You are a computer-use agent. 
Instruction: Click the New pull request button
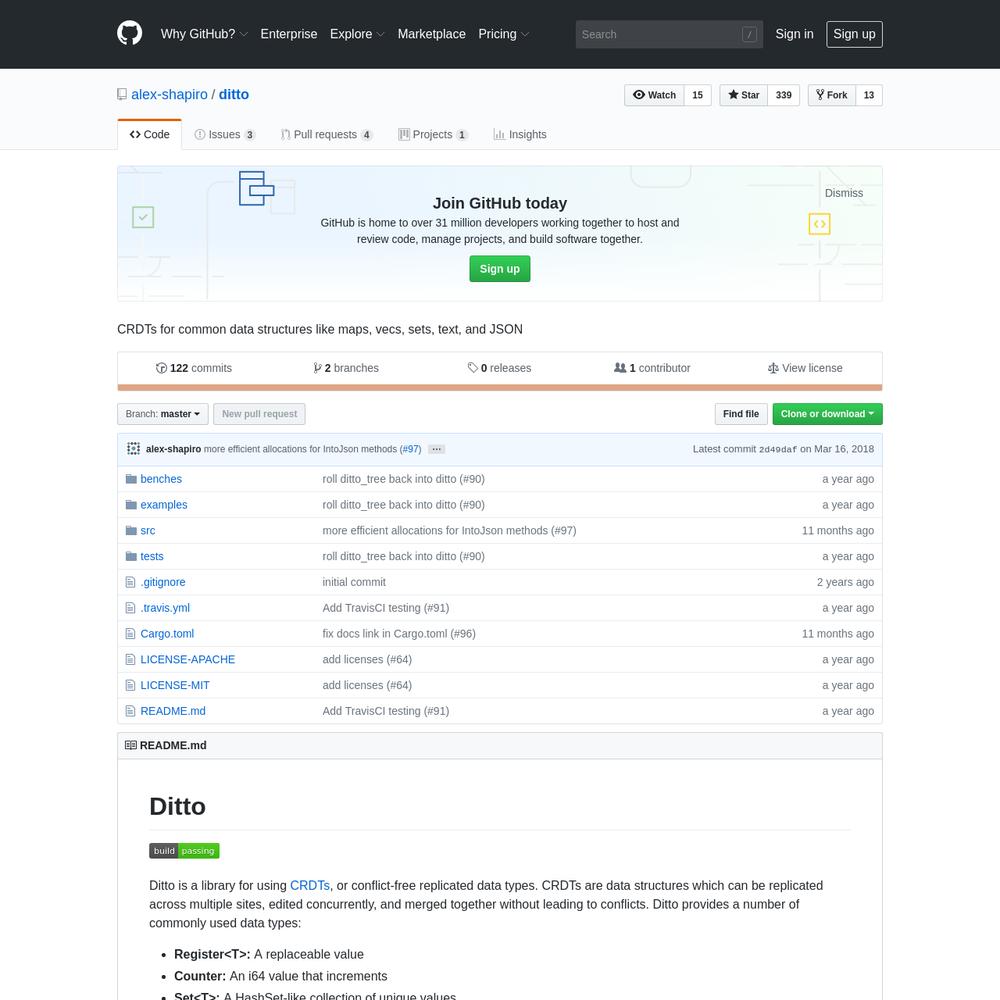[259, 414]
